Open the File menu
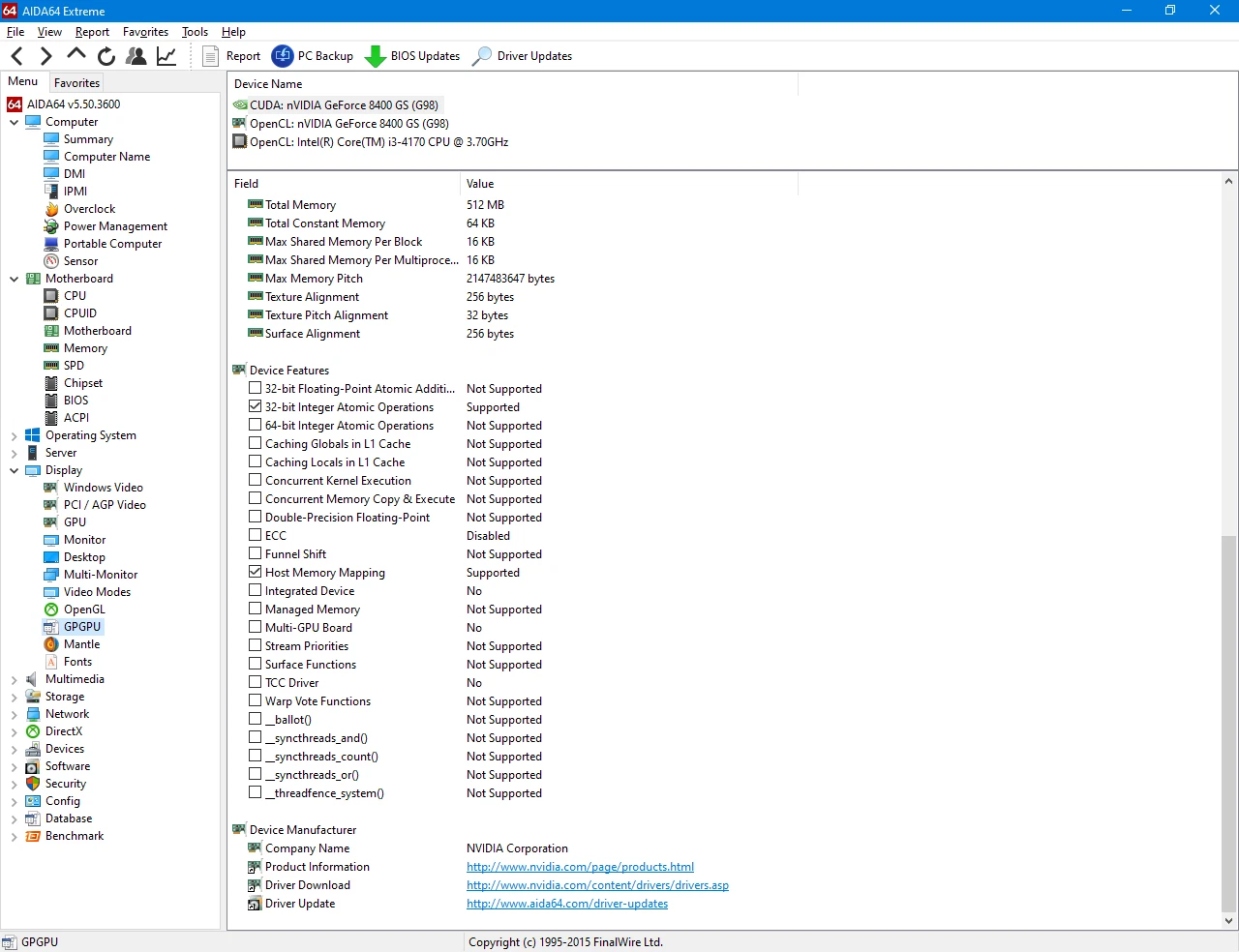Screen dimensions: 1239x952 [15, 32]
